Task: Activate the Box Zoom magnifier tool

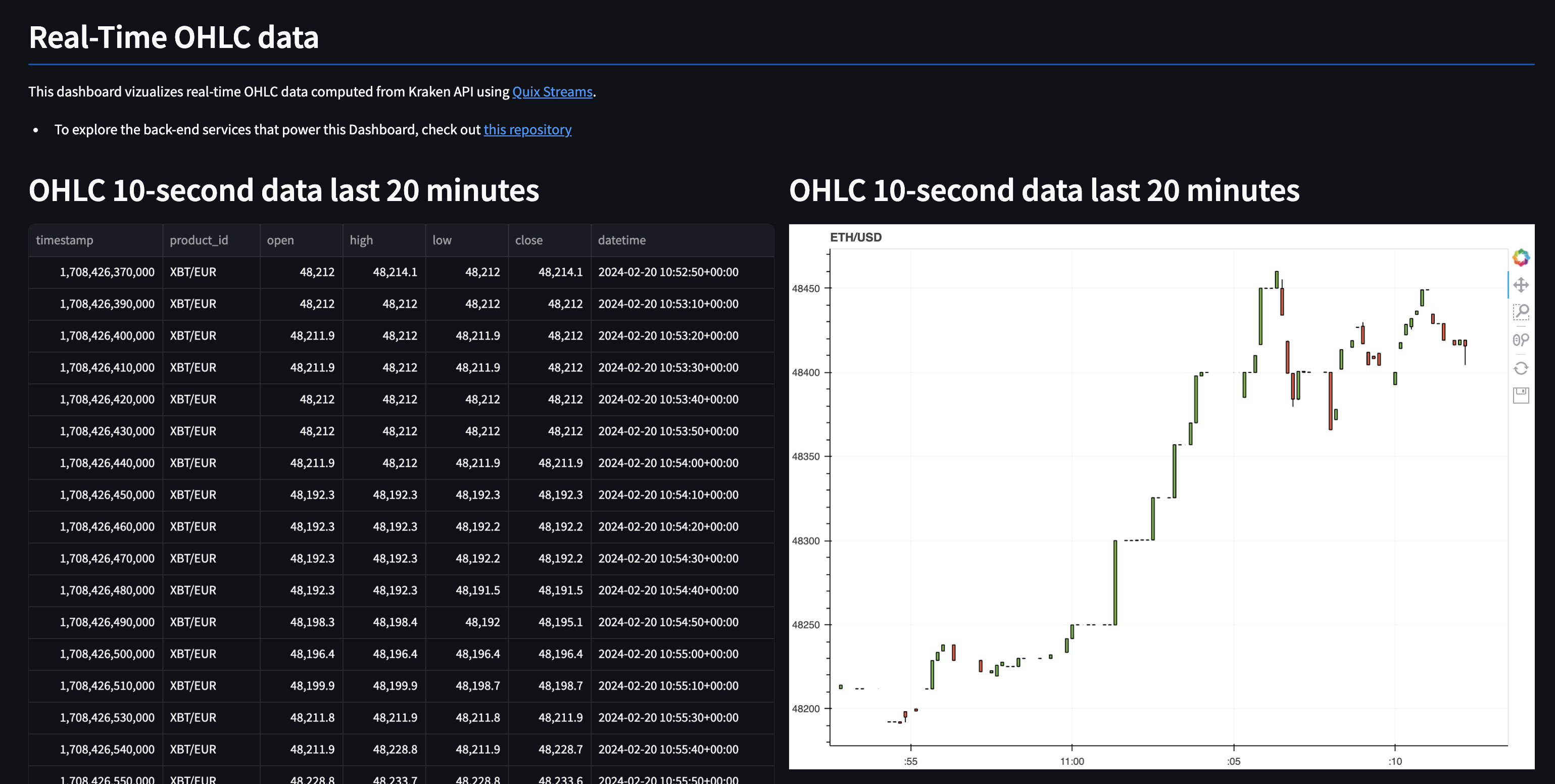Action: 1522,311
